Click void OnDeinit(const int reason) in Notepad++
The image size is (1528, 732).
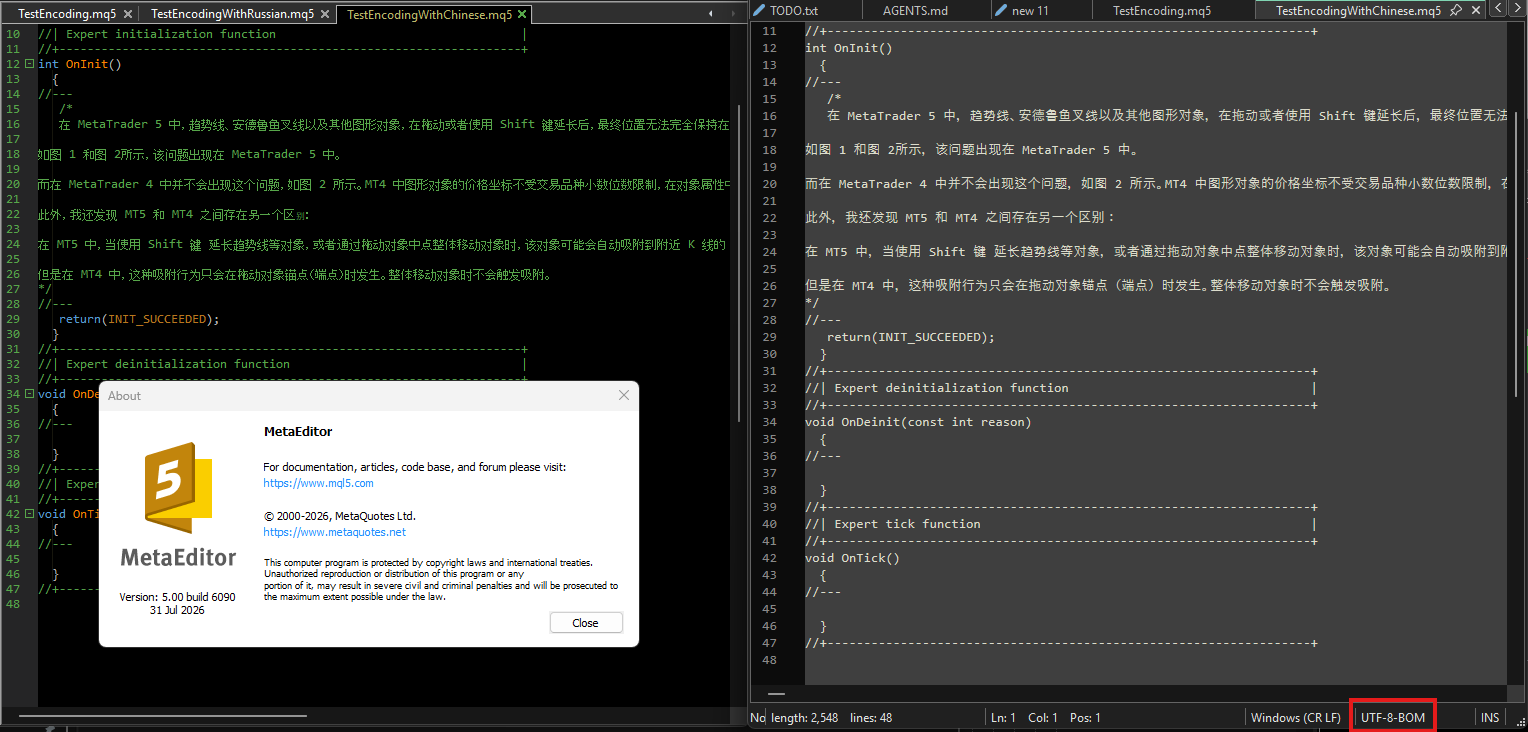point(918,422)
